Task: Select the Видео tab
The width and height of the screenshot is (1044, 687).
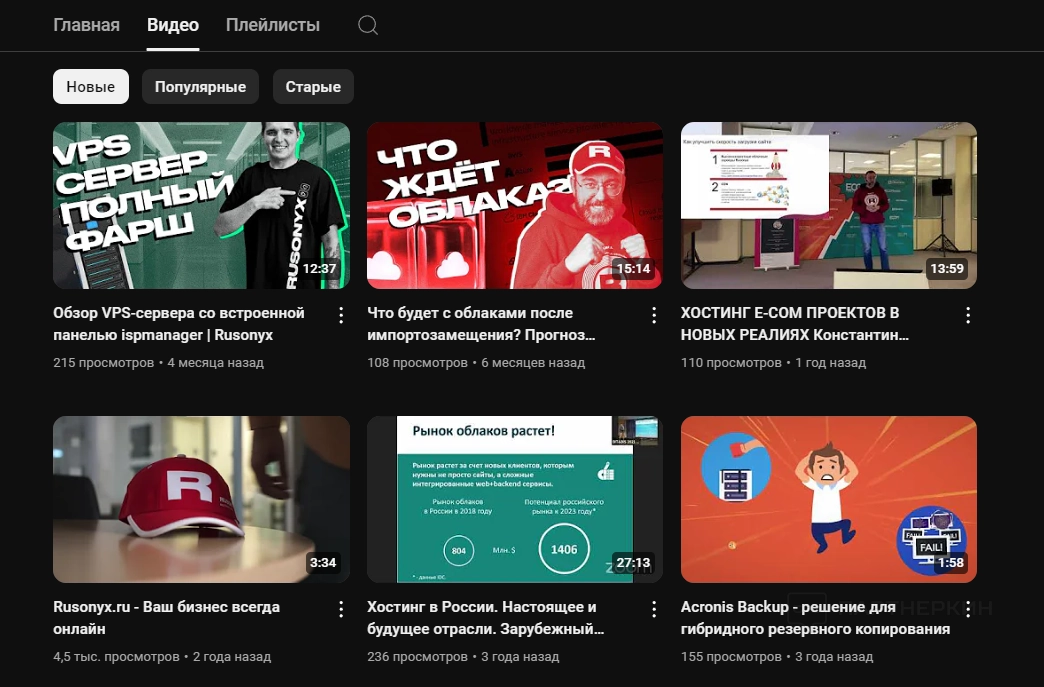Action: (173, 26)
